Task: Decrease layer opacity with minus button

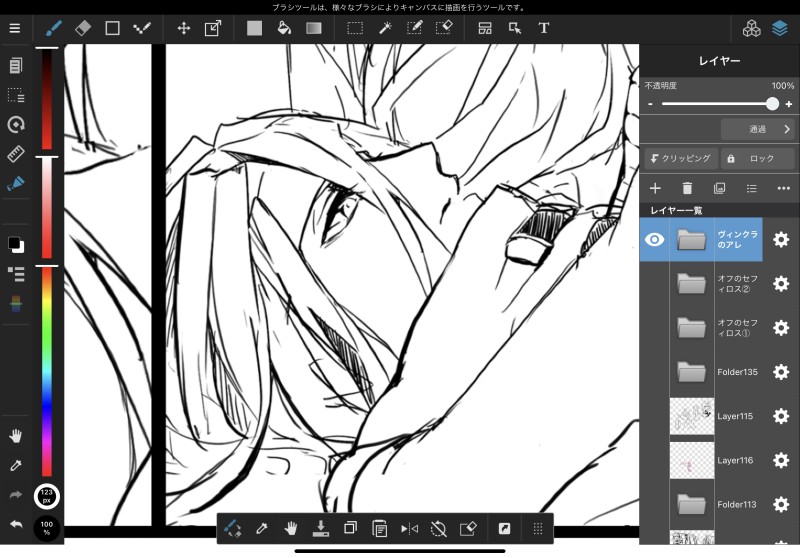Action: point(651,104)
